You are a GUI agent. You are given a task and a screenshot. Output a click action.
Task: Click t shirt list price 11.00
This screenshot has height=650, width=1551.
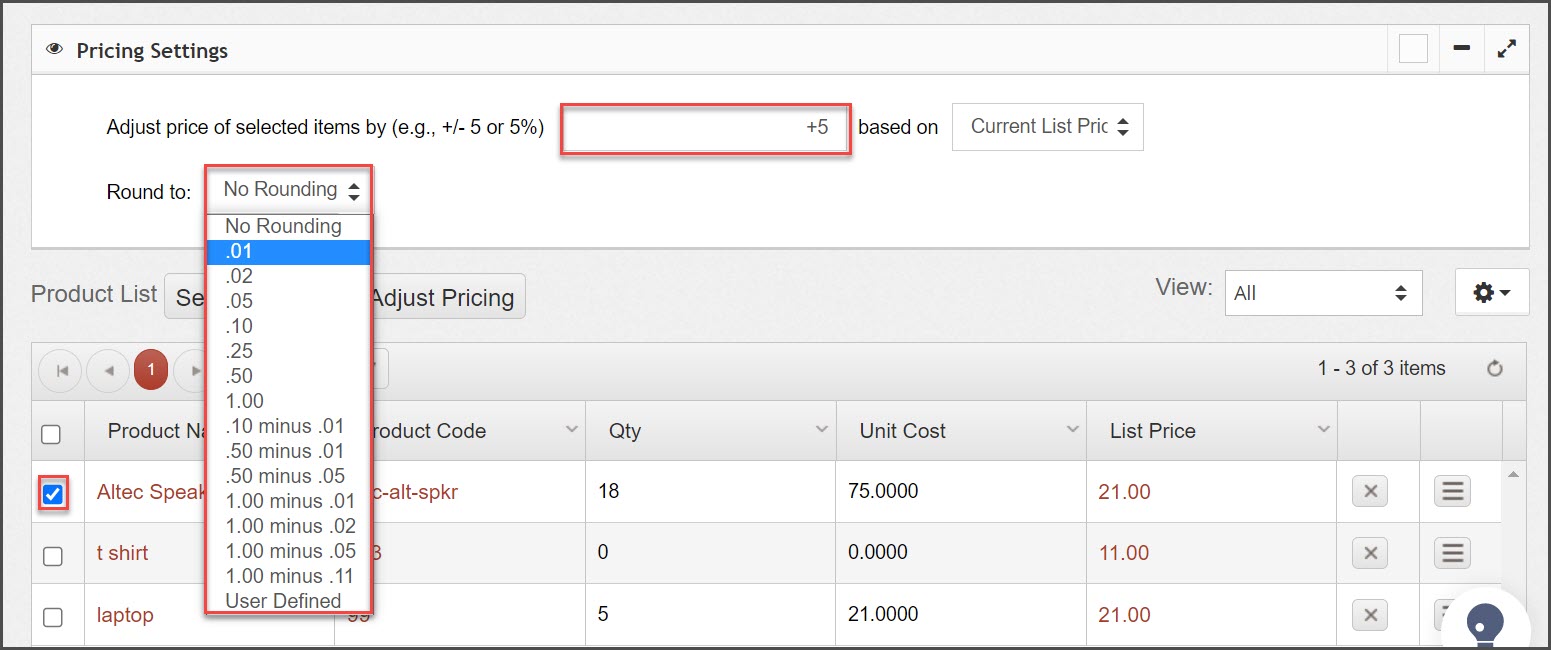tap(1124, 553)
